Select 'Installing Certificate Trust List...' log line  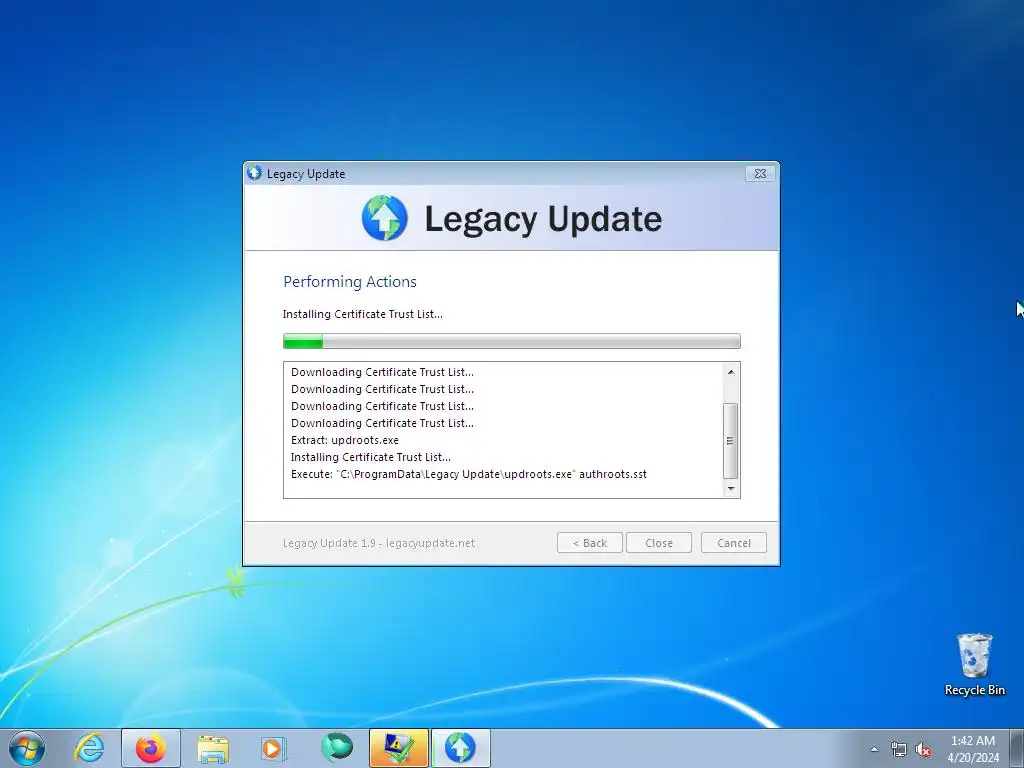pos(371,457)
